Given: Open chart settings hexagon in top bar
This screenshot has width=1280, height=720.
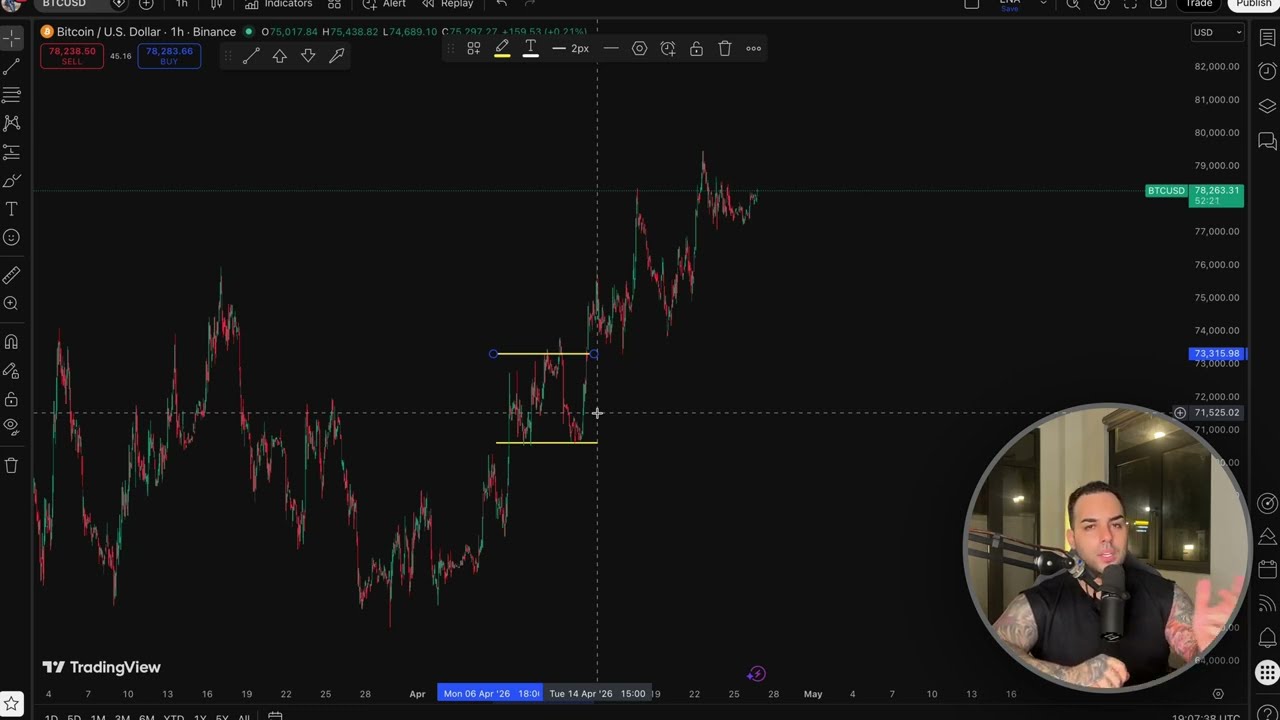Looking at the screenshot, I should click(1102, 4).
